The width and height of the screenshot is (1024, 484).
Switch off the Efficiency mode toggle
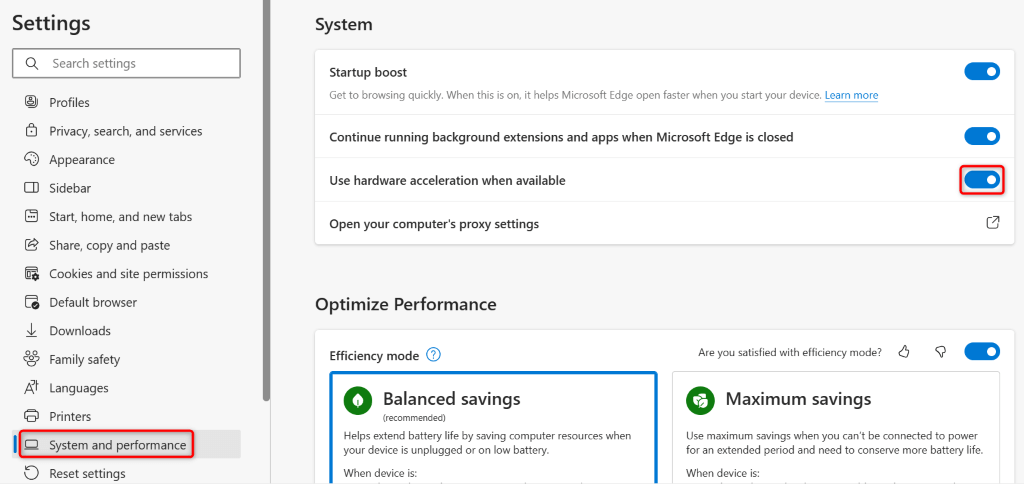(x=981, y=351)
